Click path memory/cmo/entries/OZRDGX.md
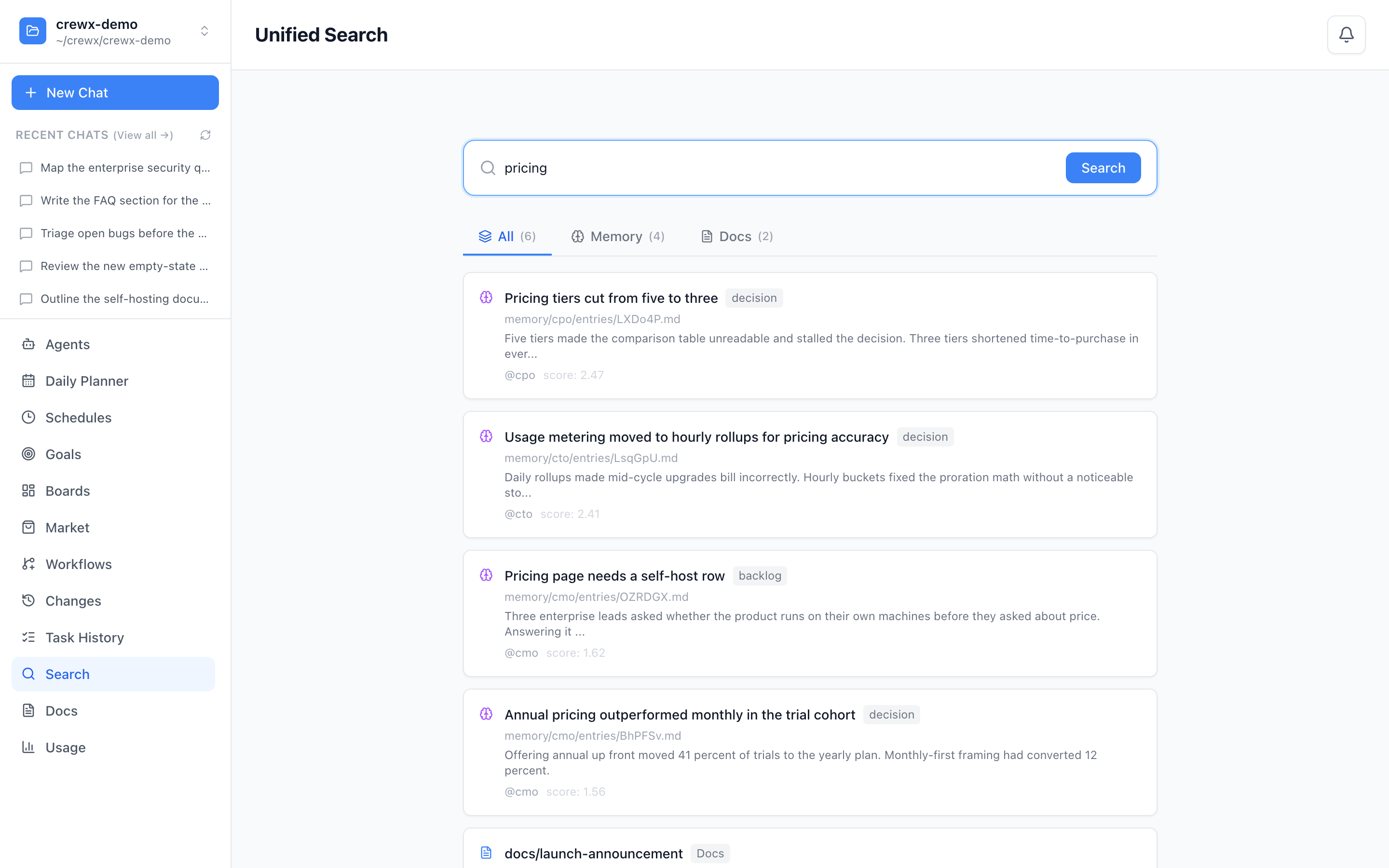The height and width of the screenshot is (868, 1389). coord(596,597)
